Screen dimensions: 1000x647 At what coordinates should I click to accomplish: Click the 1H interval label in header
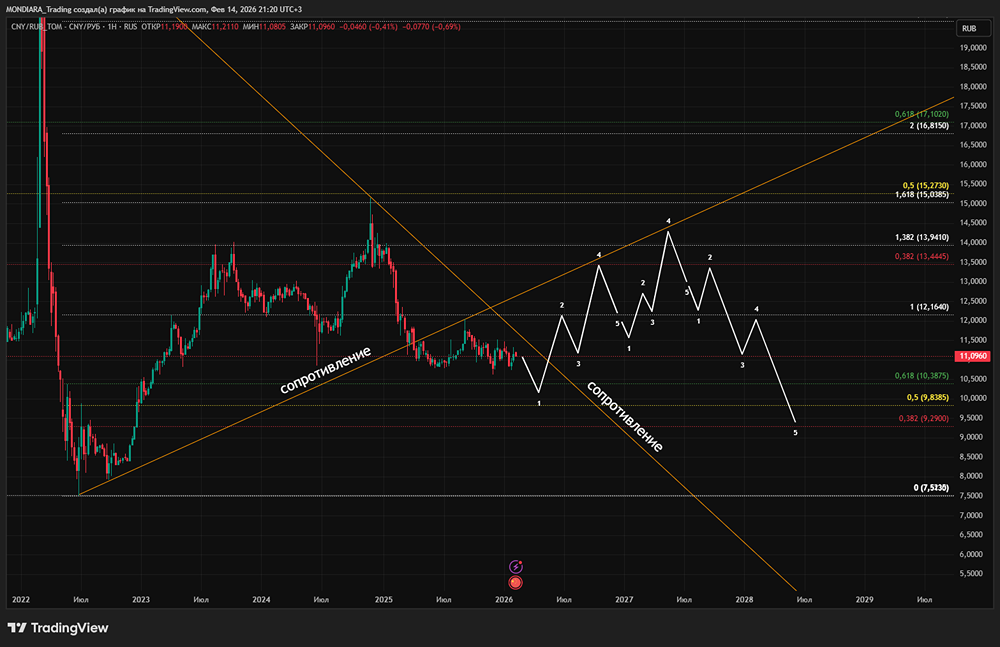click(x=112, y=27)
